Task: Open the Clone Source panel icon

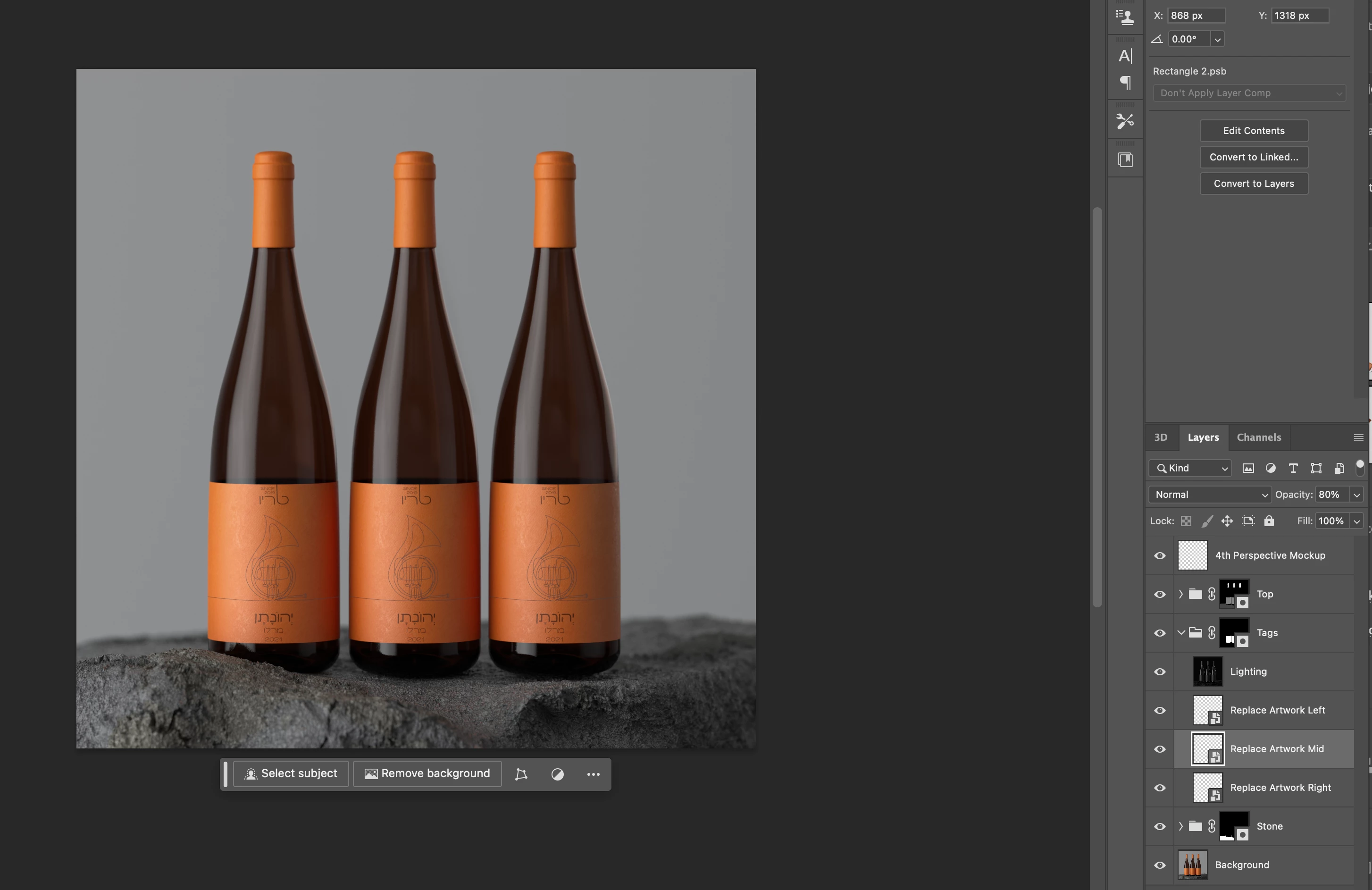Action: [1125, 17]
